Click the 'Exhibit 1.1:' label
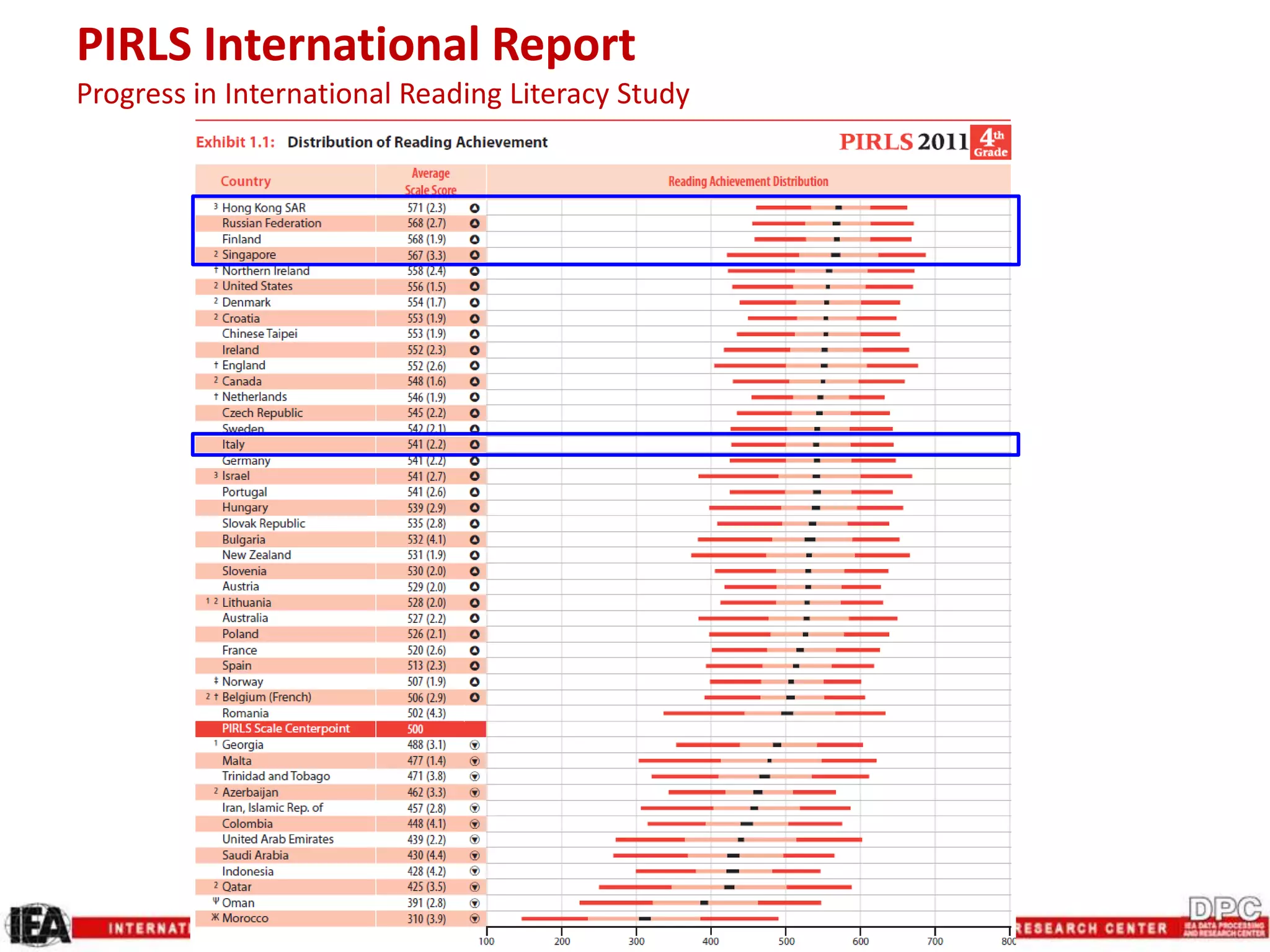The width and height of the screenshot is (1270, 952). tap(236, 142)
